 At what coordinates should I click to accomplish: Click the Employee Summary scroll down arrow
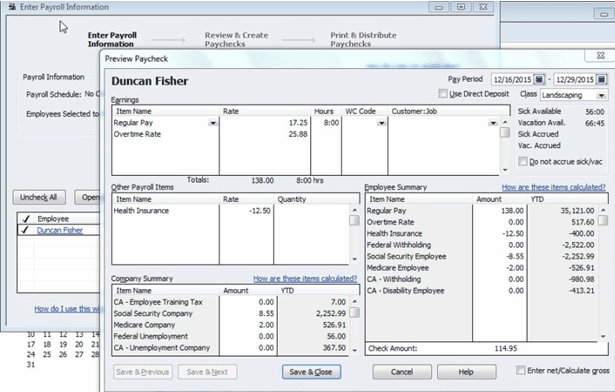(603, 336)
